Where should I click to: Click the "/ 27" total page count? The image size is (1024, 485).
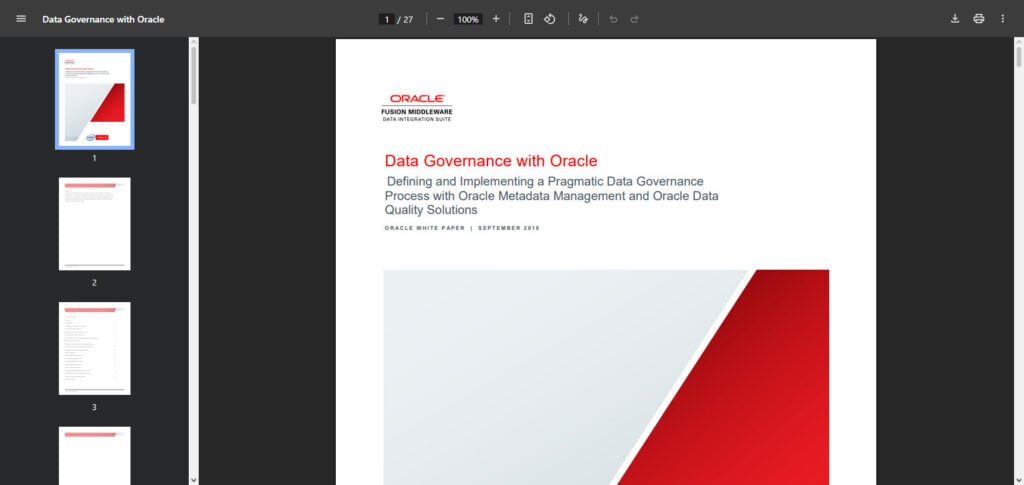406,20
